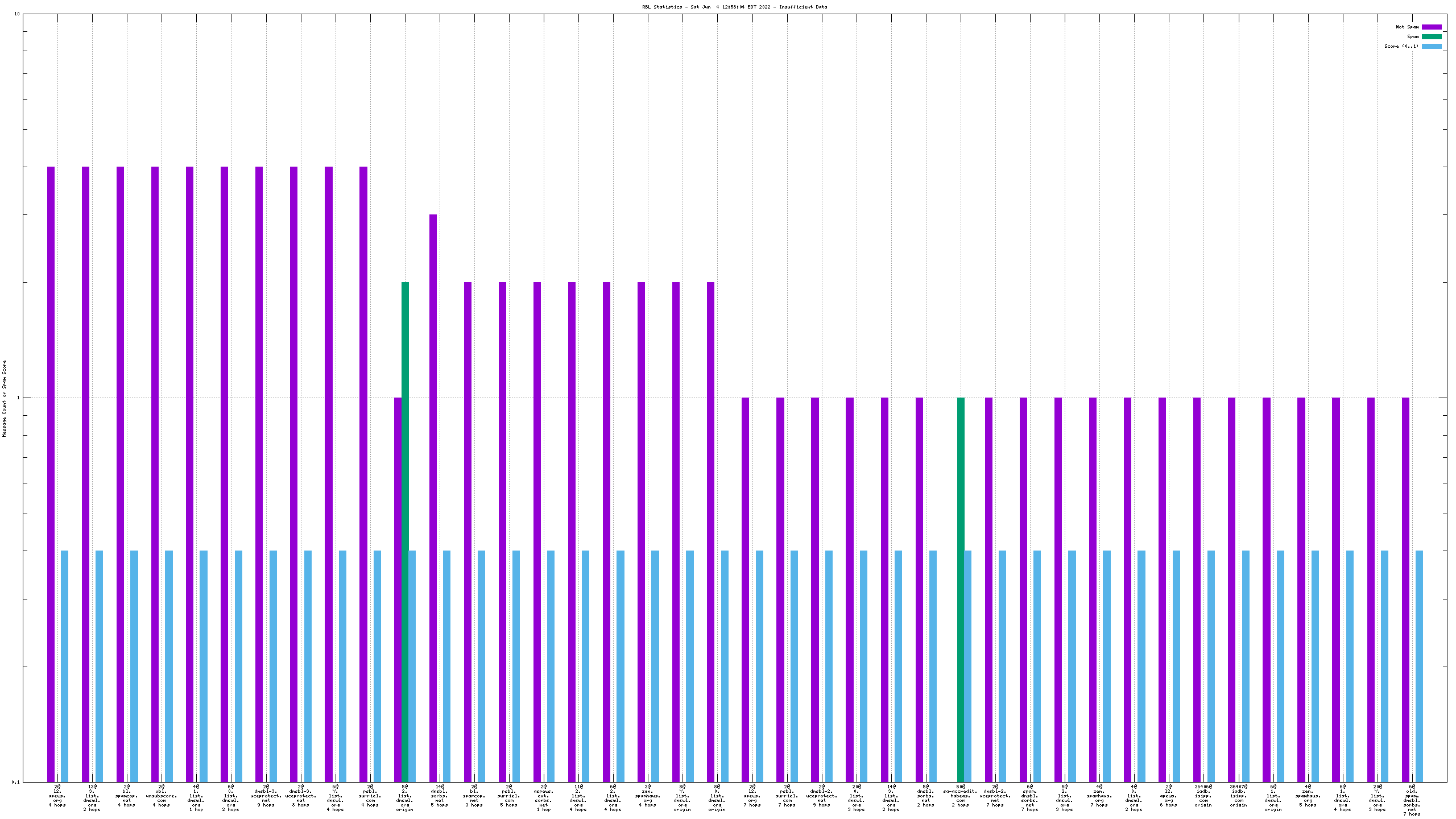Viewport: 1456px width, 819px height.
Task: Click the label "bl.spamcop.net 3 hops"
Action: (474, 796)
